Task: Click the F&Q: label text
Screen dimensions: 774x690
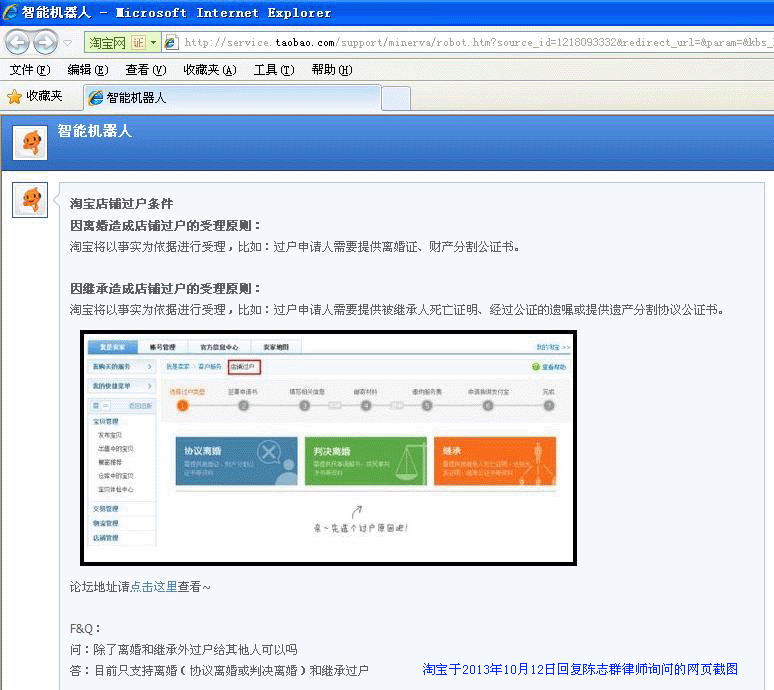Action: pyautogui.click(x=85, y=629)
